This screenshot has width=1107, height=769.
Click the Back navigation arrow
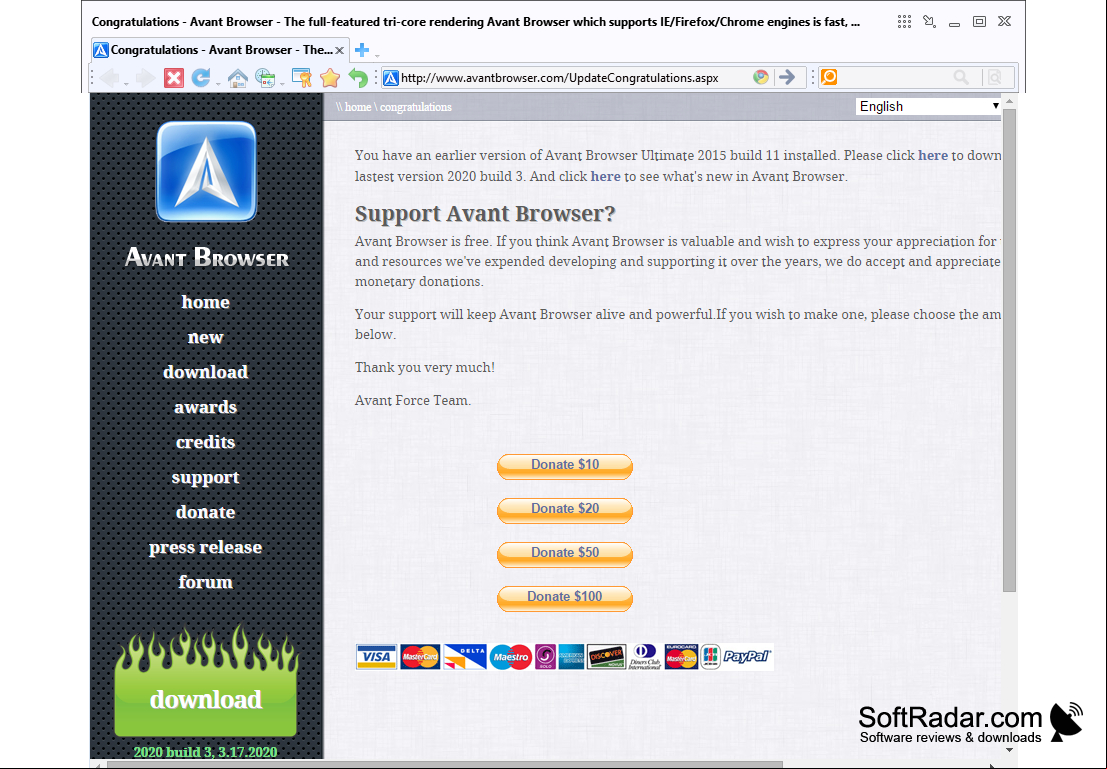coord(109,78)
